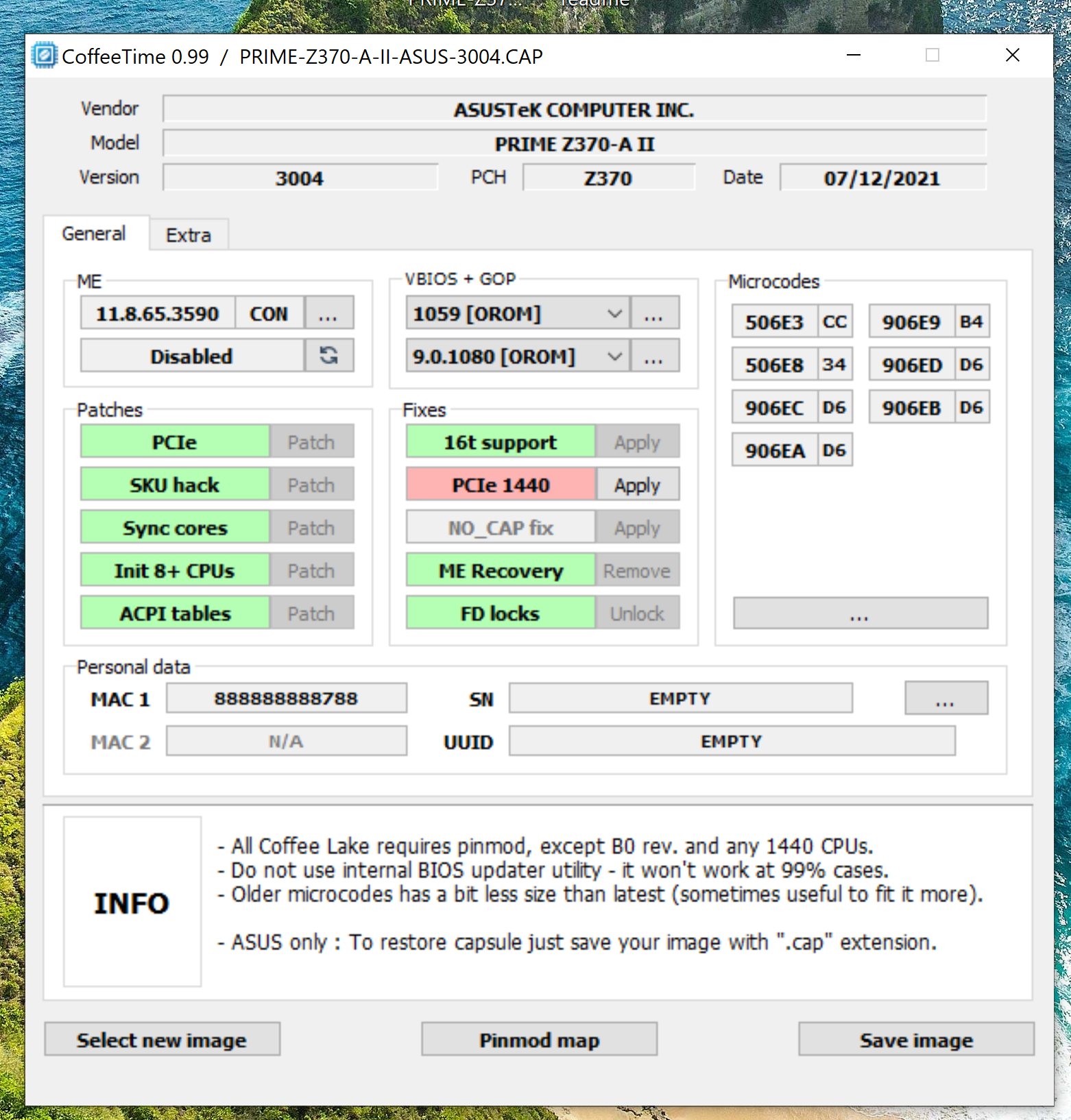Click the Vendor ASUSTeK COMPUTER INC. field
The image size is (1071, 1120).
pos(575,109)
